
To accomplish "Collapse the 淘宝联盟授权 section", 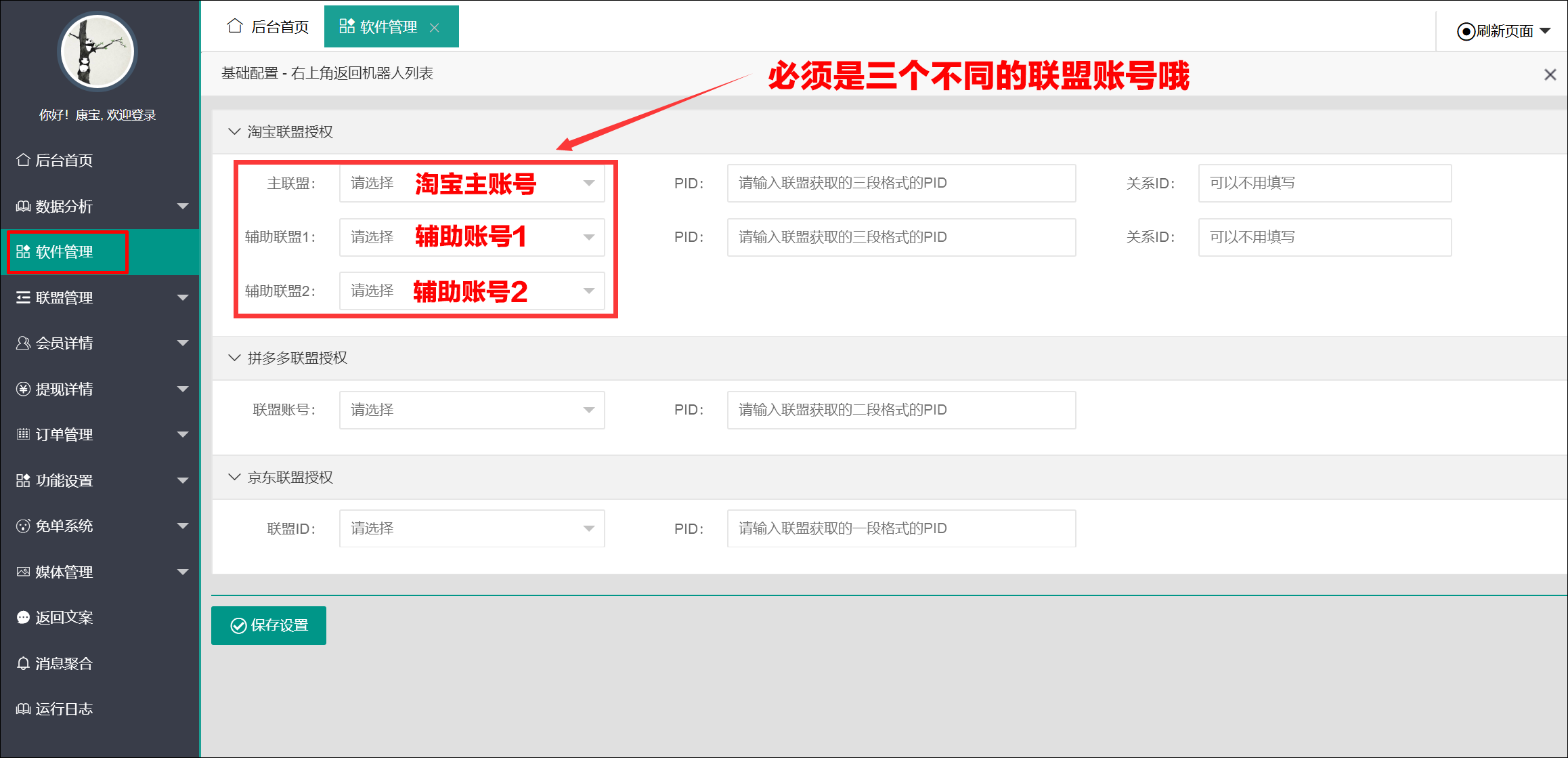I will [x=234, y=131].
